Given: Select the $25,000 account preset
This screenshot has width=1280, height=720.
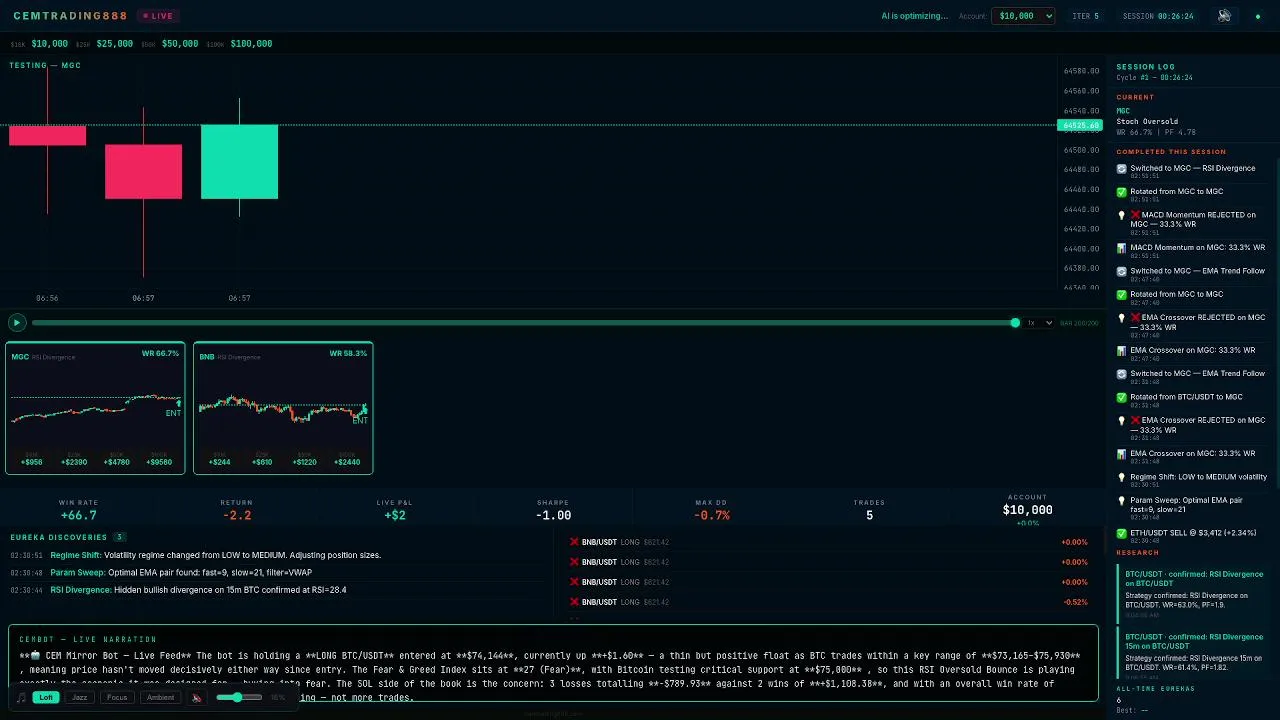Looking at the screenshot, I should [x=115, y=44].
